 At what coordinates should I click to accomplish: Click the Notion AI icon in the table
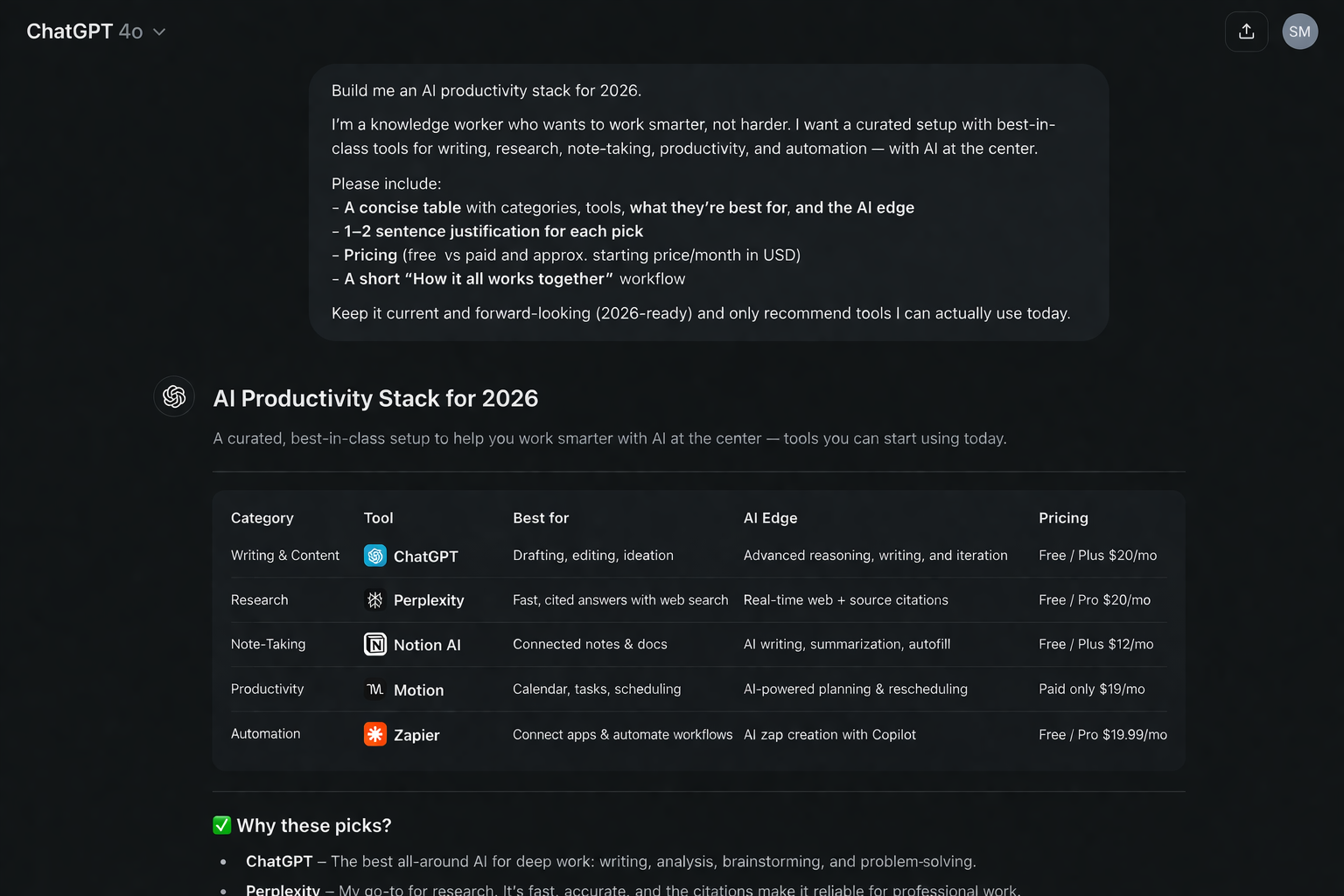(375, 645)
